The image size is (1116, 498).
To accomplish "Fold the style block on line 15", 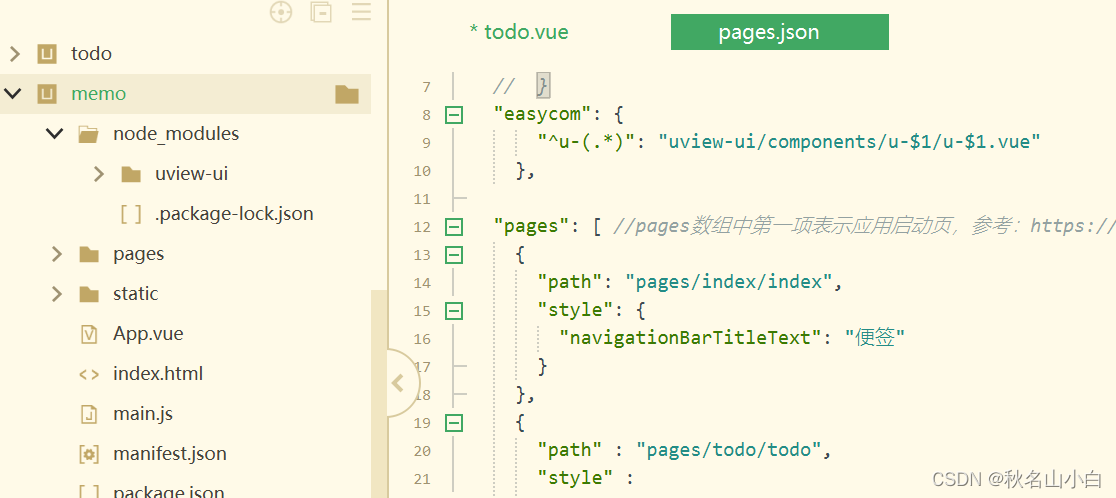I will (x=453, y=311).
